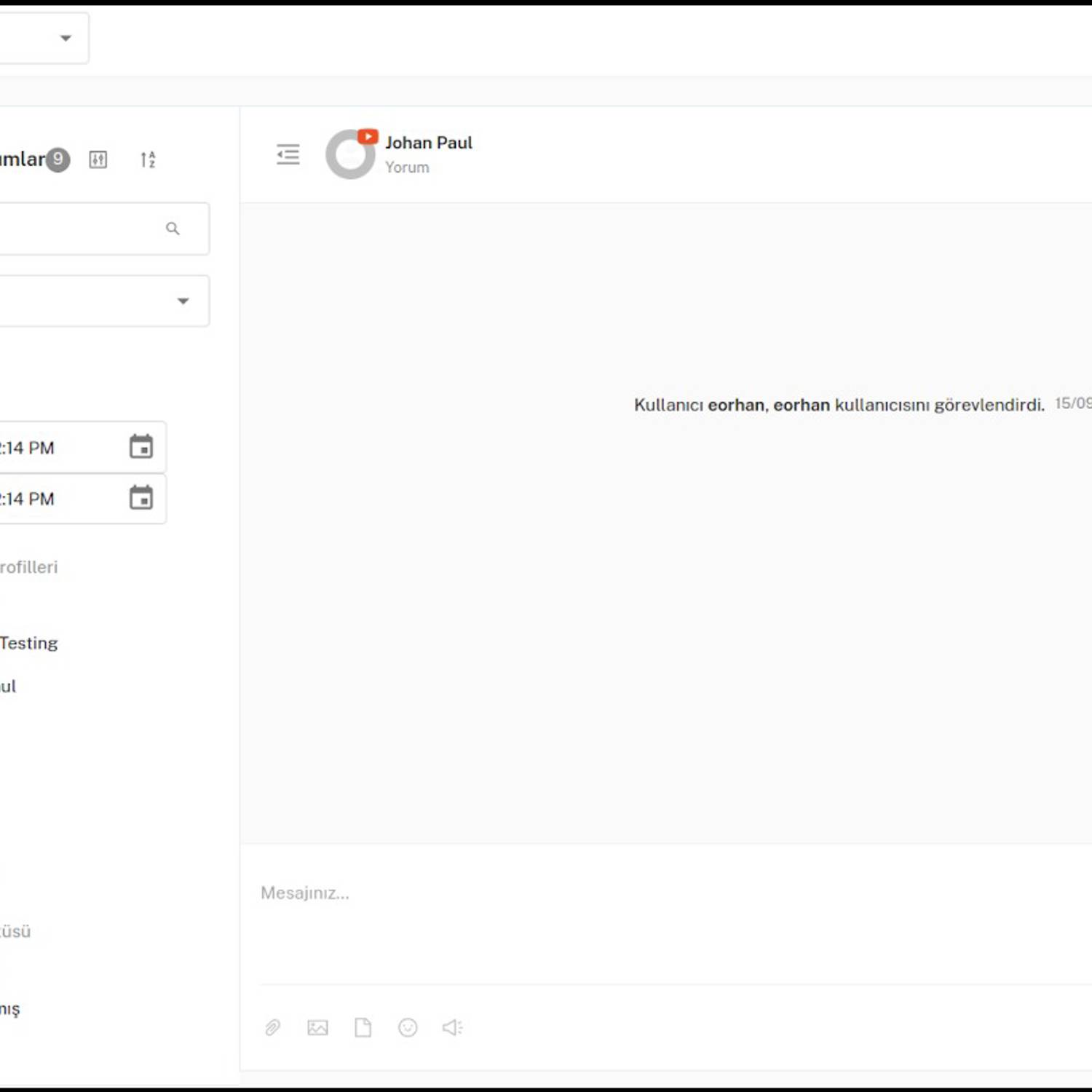Image resolution: width=1092 pixels, height=1092 pixels.
Task: Click the upper 14 PM time field
Action: 44,448
